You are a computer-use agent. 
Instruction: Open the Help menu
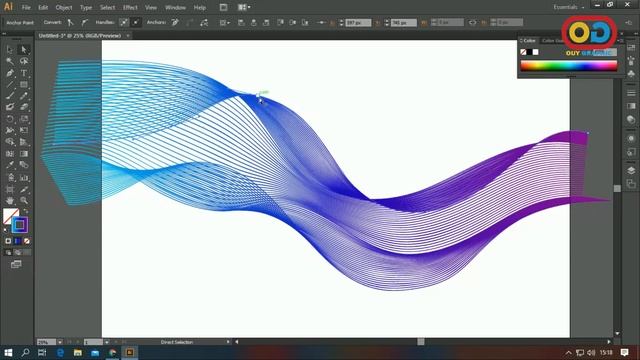200,7
